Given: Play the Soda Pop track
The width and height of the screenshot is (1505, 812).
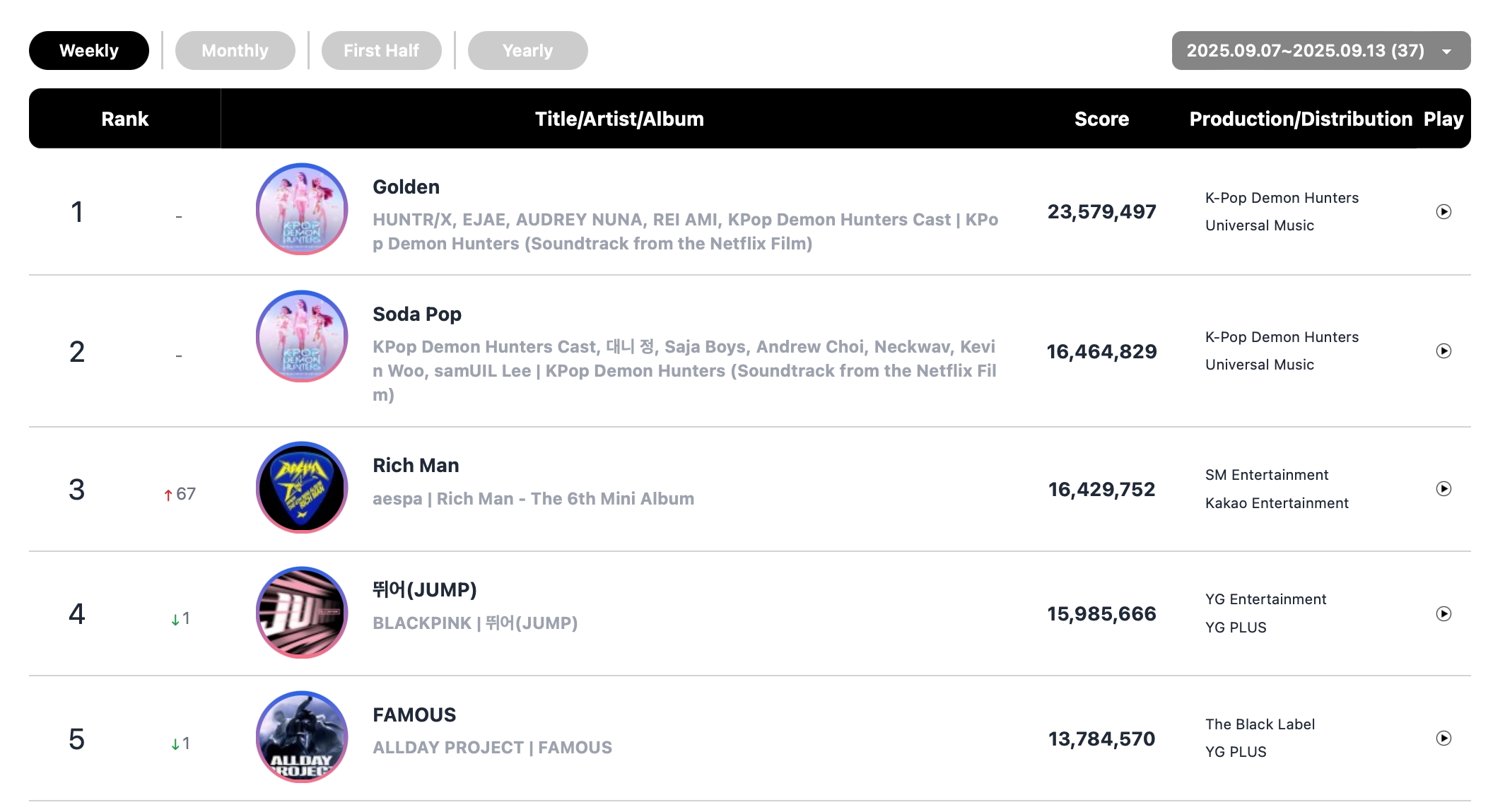Looking at the screenshot, I should coord(1443,351).
